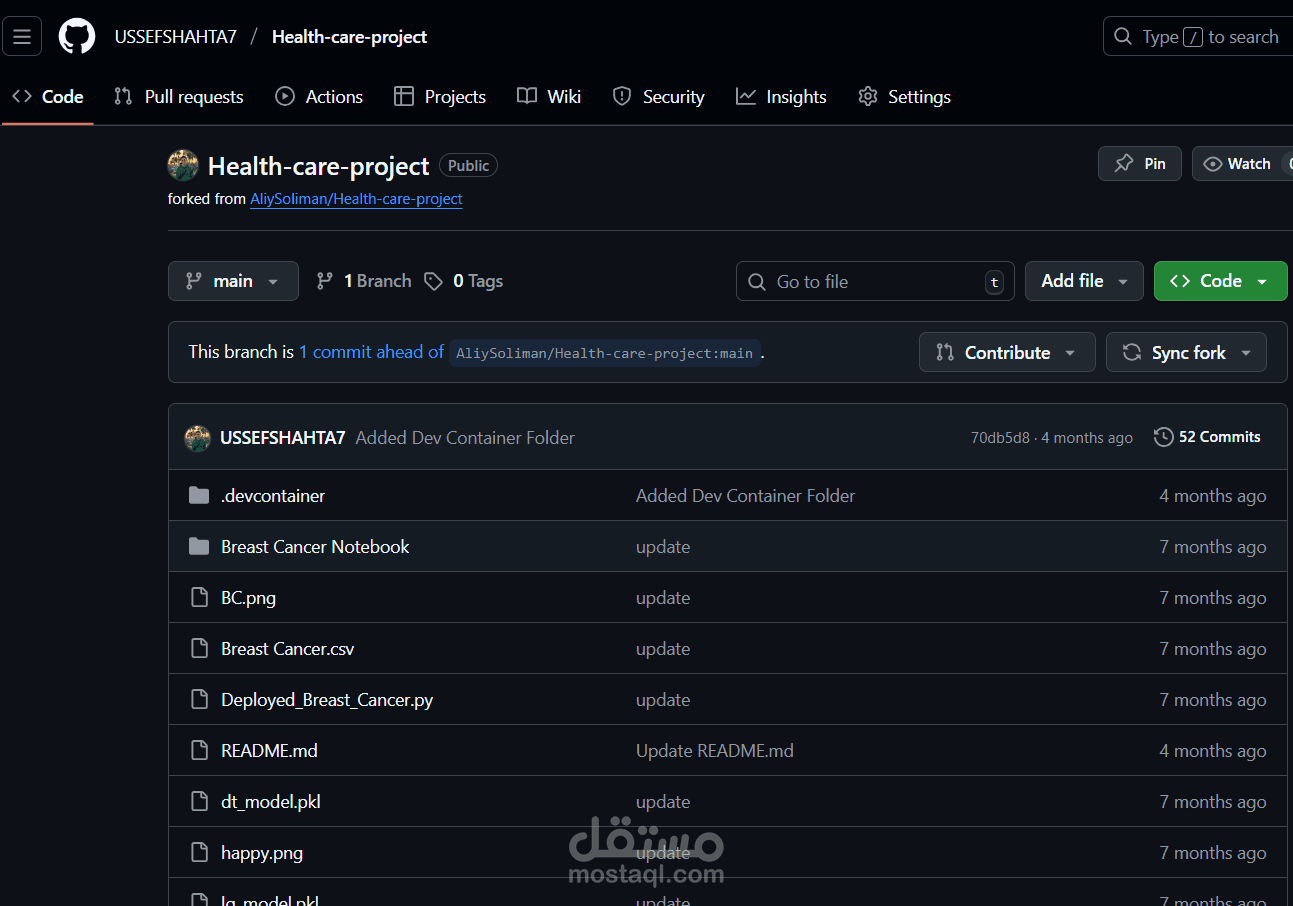Click the magnifier icon in Go to file
The width and height of the screenshot is (1293, 906).
758,282
